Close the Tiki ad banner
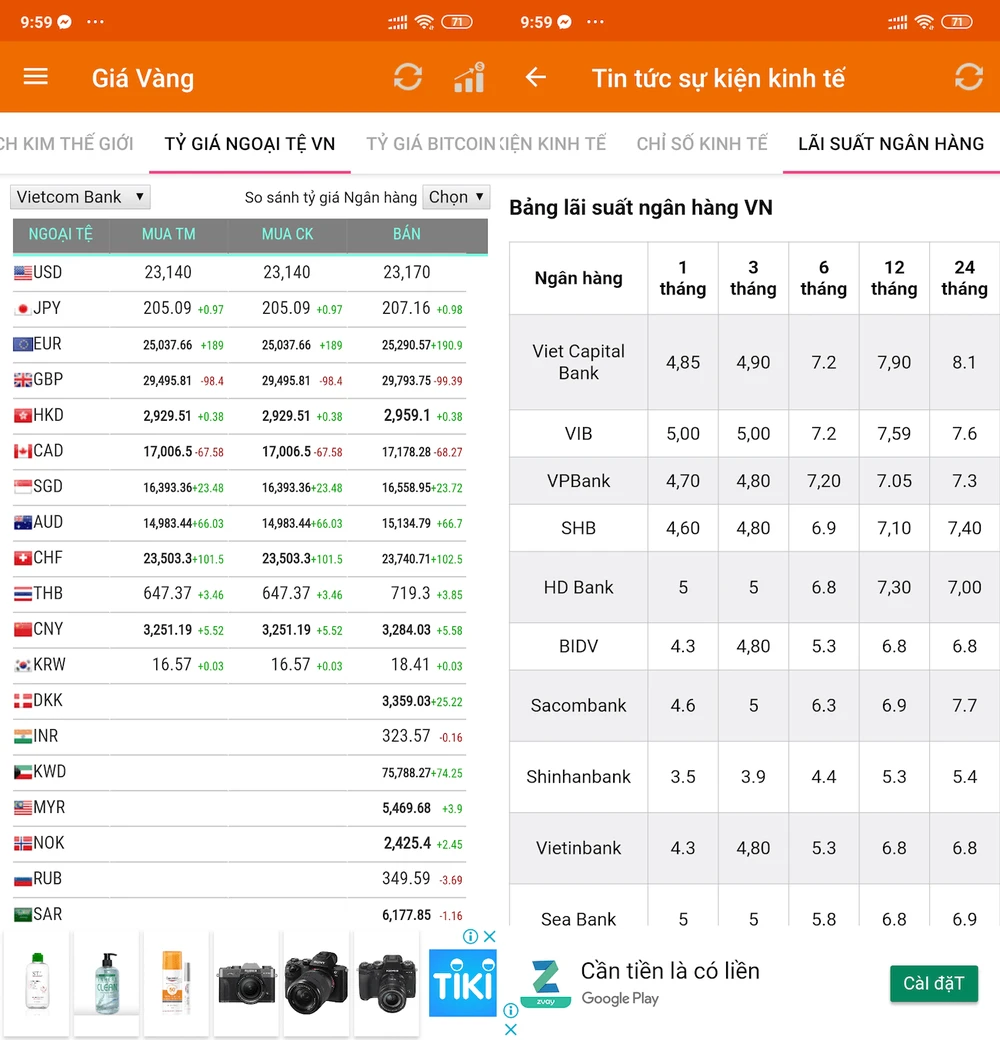 (489, 937)
